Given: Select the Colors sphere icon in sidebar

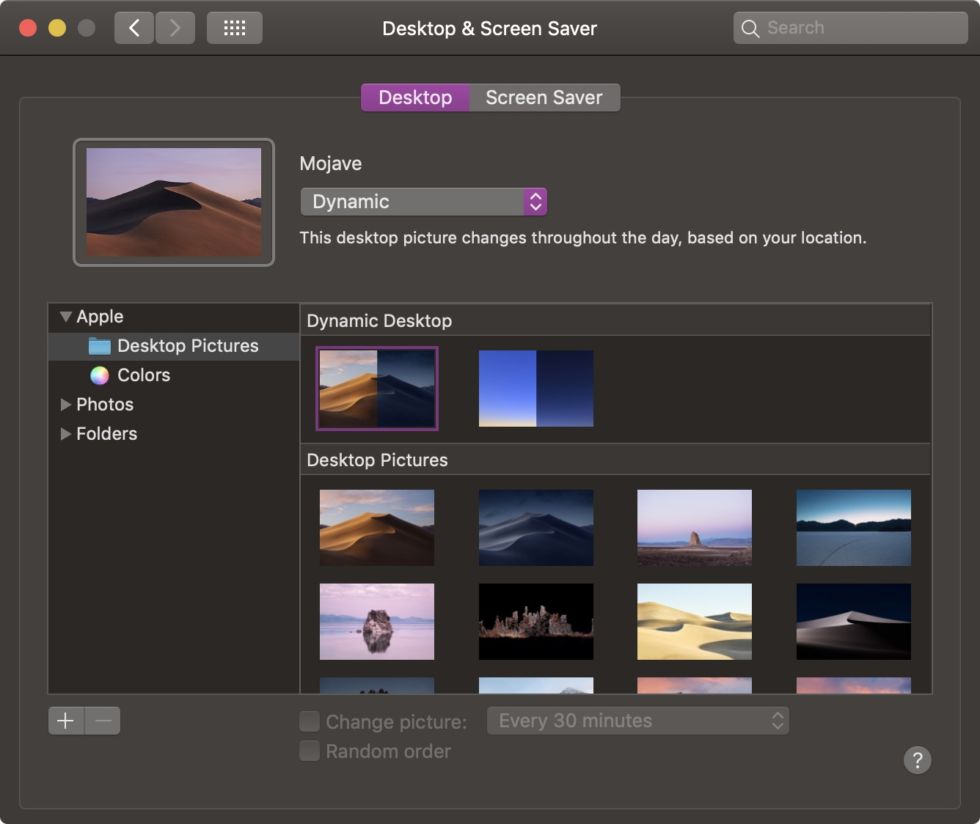Looking at the screenshot, I should [x=98, y=375].
